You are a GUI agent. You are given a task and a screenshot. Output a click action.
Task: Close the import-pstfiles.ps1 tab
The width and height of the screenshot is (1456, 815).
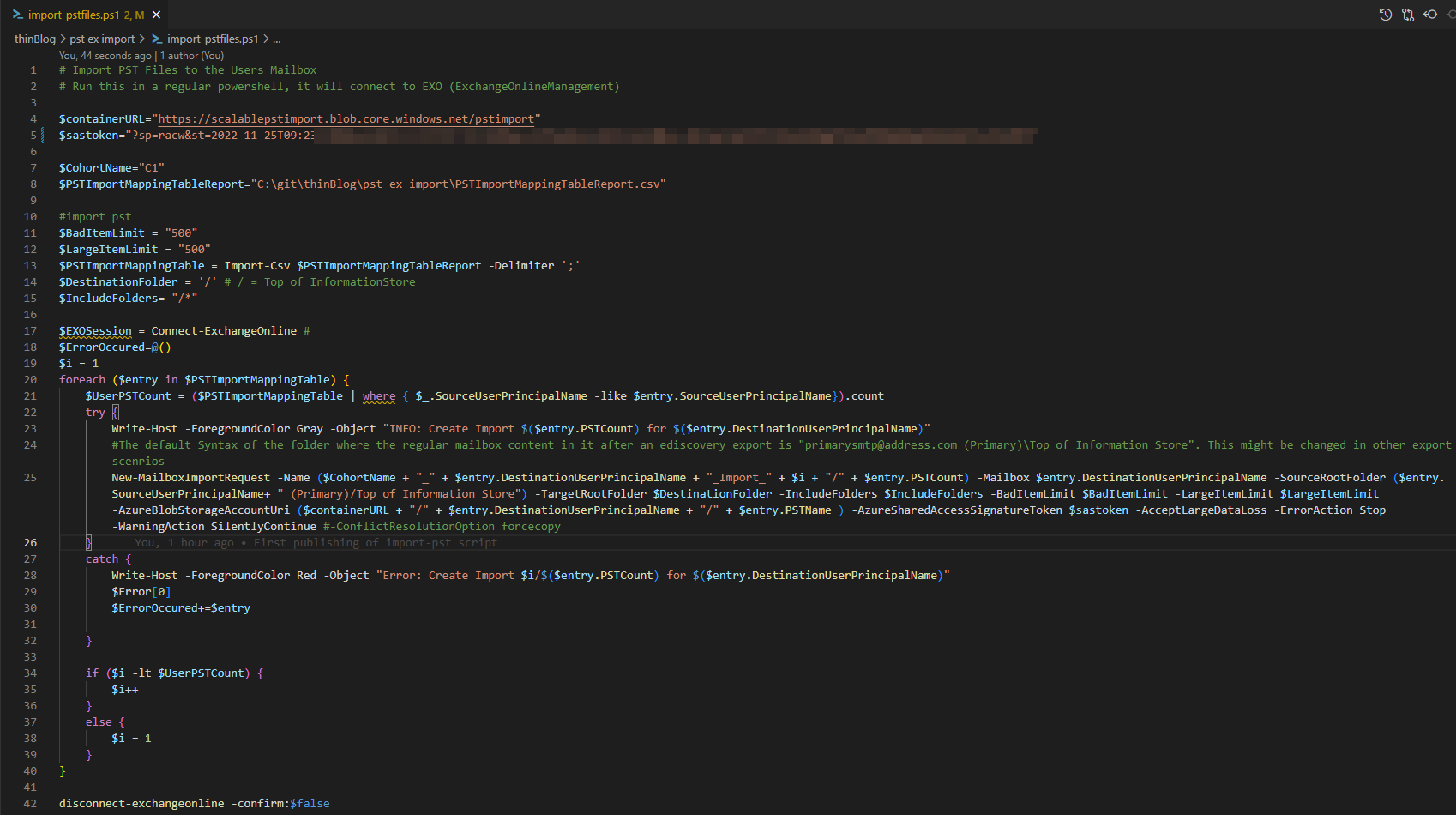(x=156, y=15)
